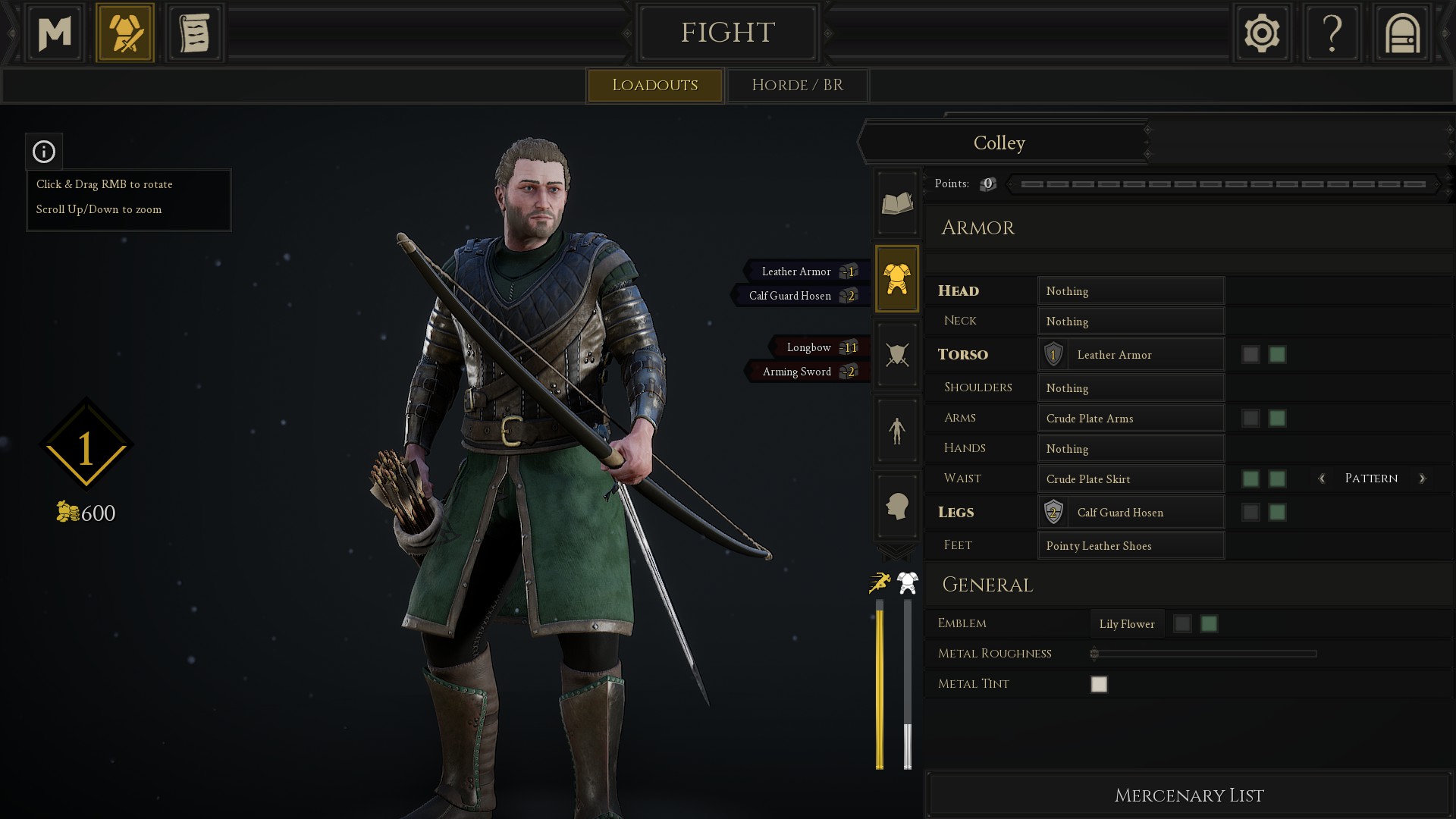Open the Mercenary List button
This screenshot has height=819, width=1456.
(1188, 795)
